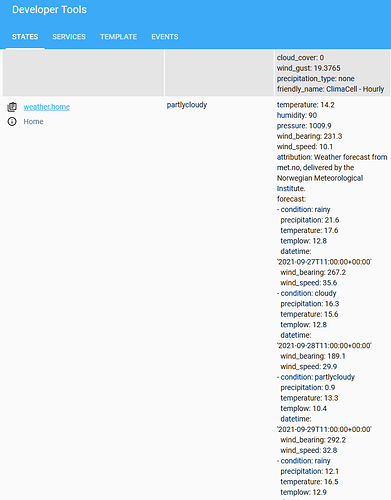Click the pressure 1009.9 attribute
Viewport: 391px width, 500px height.
304,126
